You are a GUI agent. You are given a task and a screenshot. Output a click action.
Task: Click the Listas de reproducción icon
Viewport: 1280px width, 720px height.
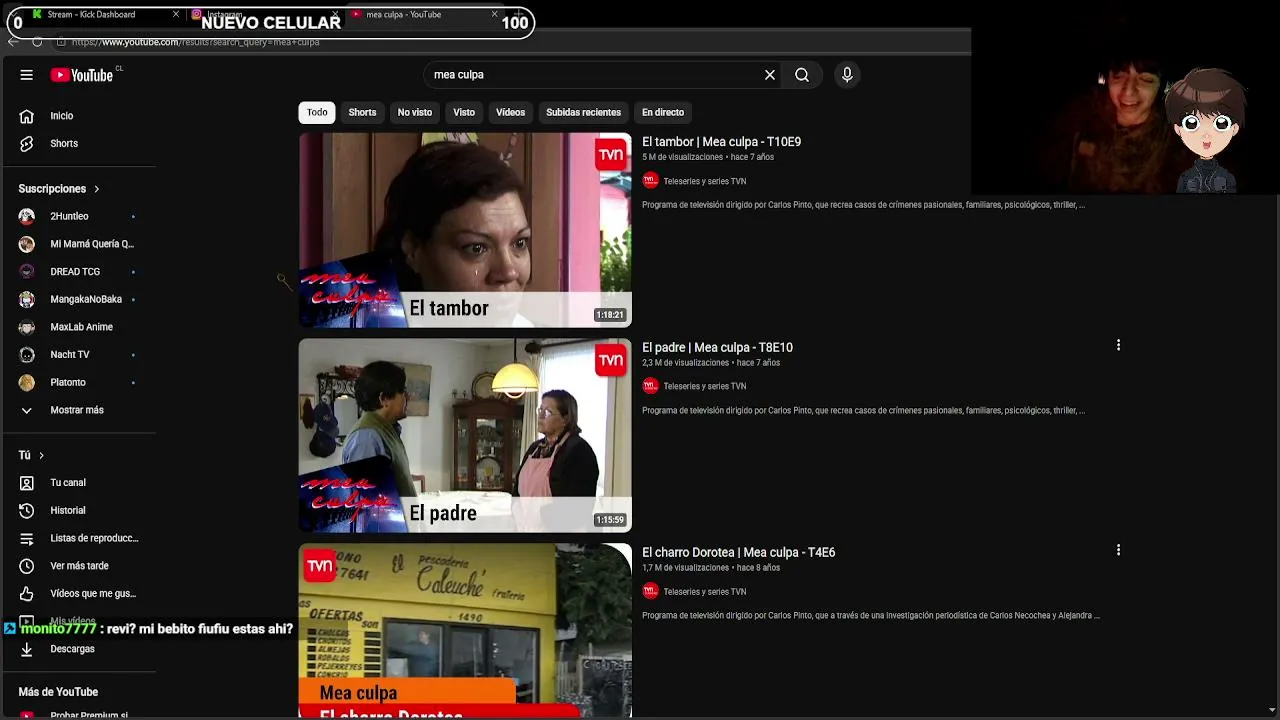(27, 538)
